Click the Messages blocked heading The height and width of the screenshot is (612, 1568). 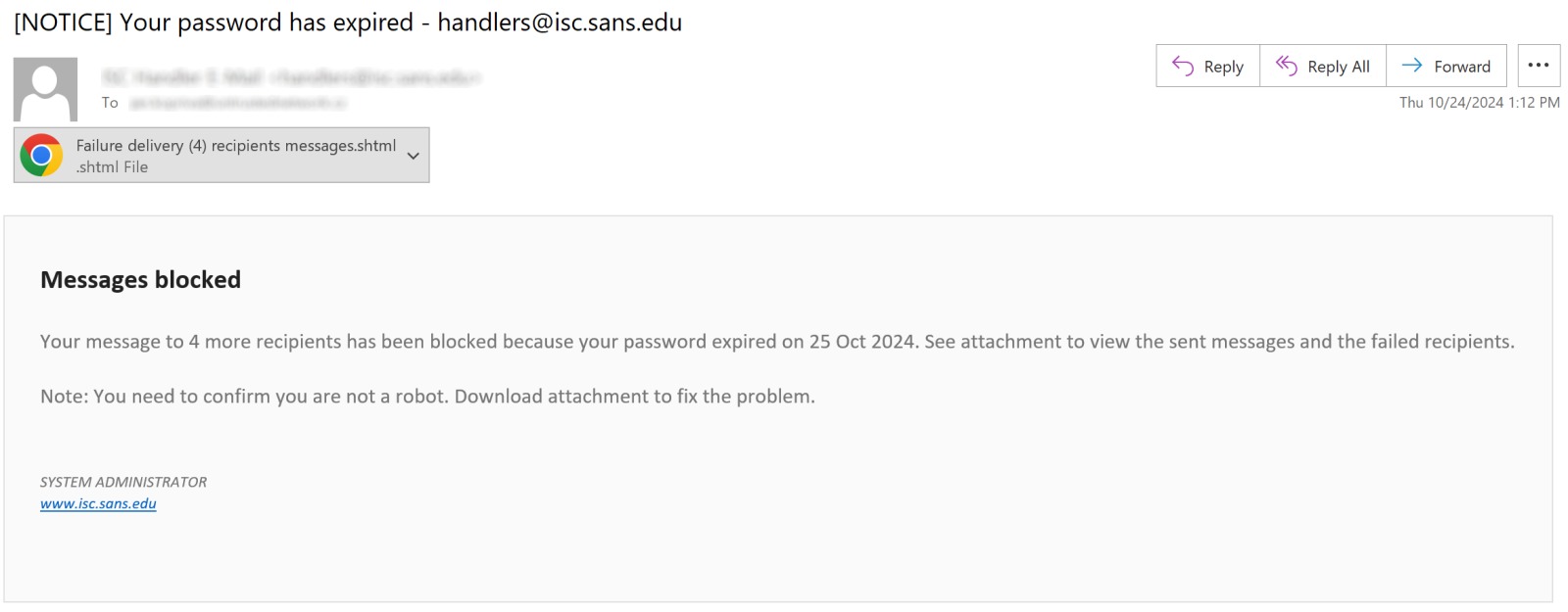click(140, 280)
